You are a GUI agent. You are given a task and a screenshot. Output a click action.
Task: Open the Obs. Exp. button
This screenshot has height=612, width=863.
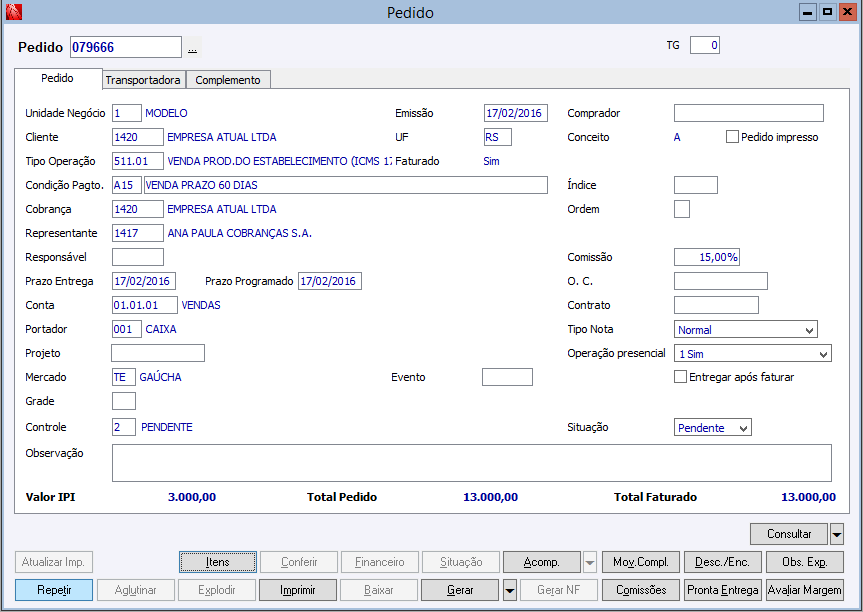tap(804, 562)
